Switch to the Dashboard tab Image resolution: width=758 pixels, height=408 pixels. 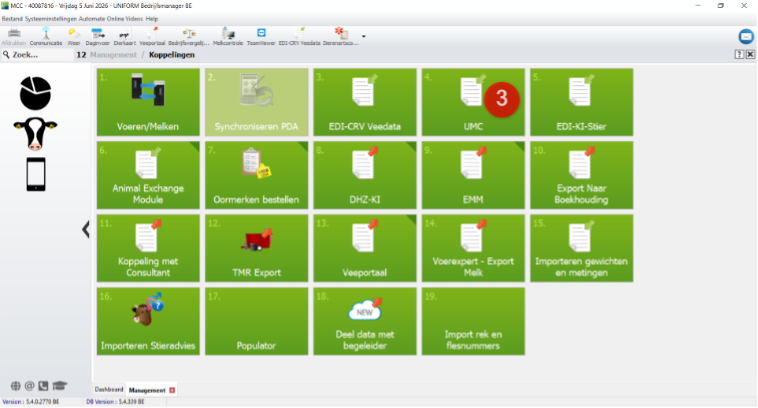109,390
